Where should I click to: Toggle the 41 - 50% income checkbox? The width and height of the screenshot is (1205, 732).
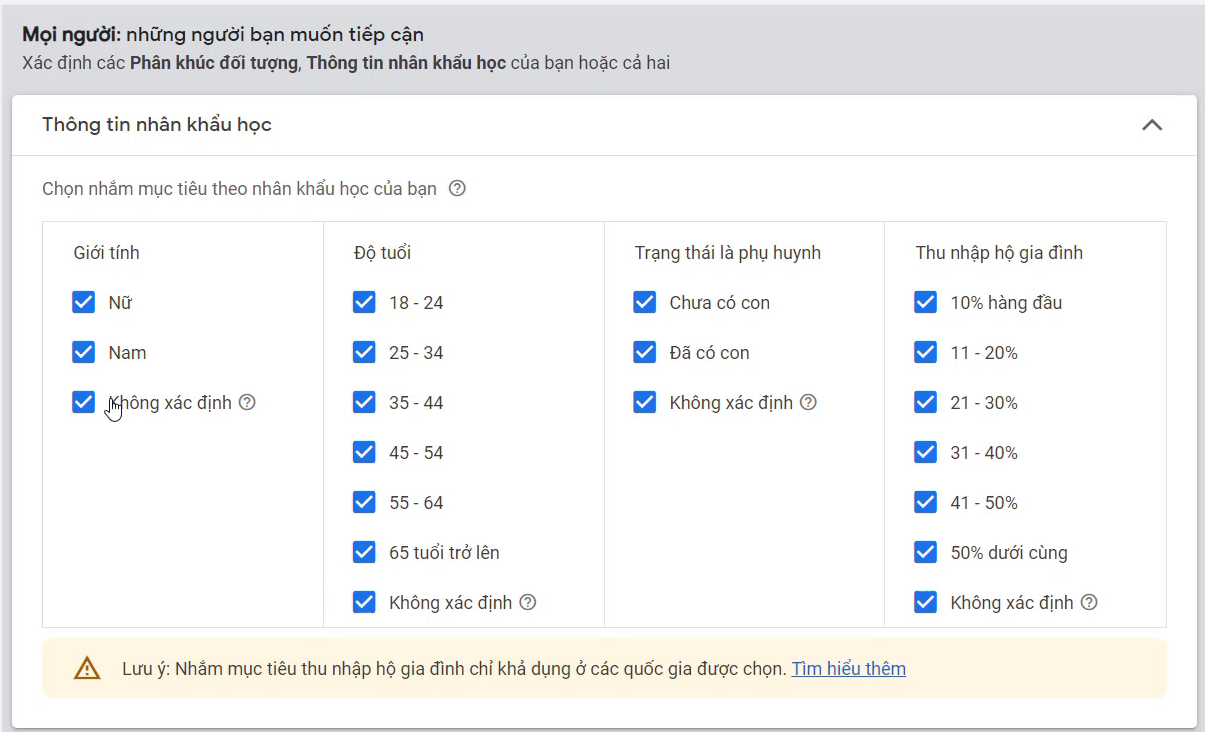click(x=925, y=503)
